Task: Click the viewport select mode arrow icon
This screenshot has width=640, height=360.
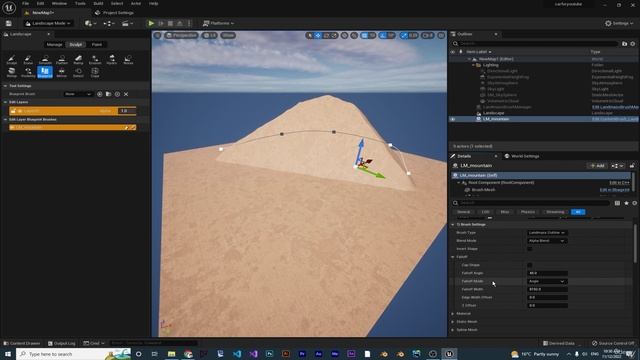Action: (x=309, y=36)
